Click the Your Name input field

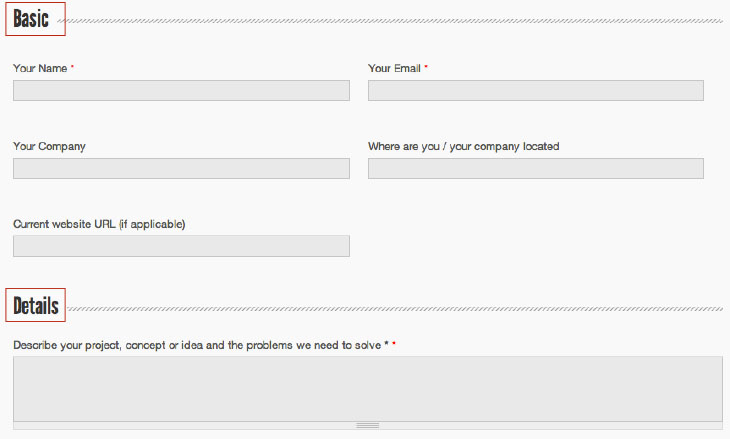click(x=181, y=91)
